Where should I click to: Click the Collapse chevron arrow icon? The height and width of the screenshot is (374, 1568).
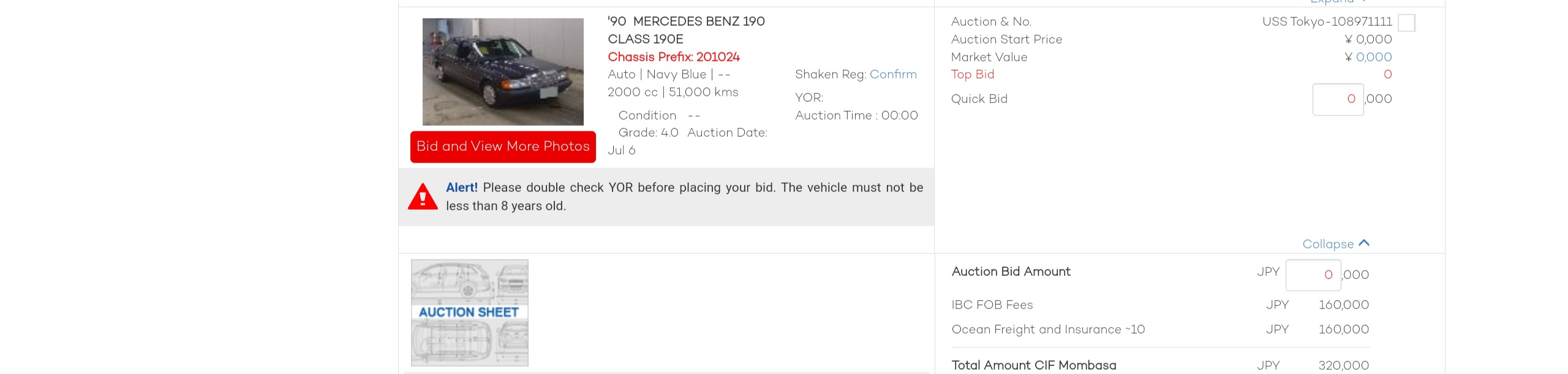tap(1363, 243)
